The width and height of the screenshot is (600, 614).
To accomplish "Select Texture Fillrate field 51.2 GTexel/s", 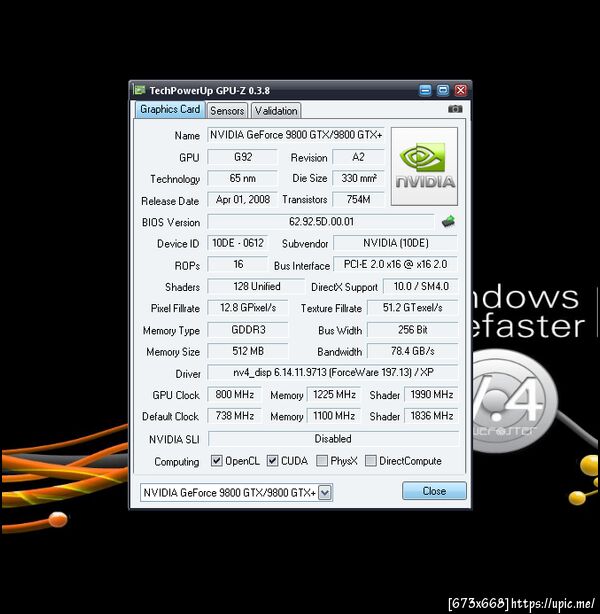I will click(412, 308).
